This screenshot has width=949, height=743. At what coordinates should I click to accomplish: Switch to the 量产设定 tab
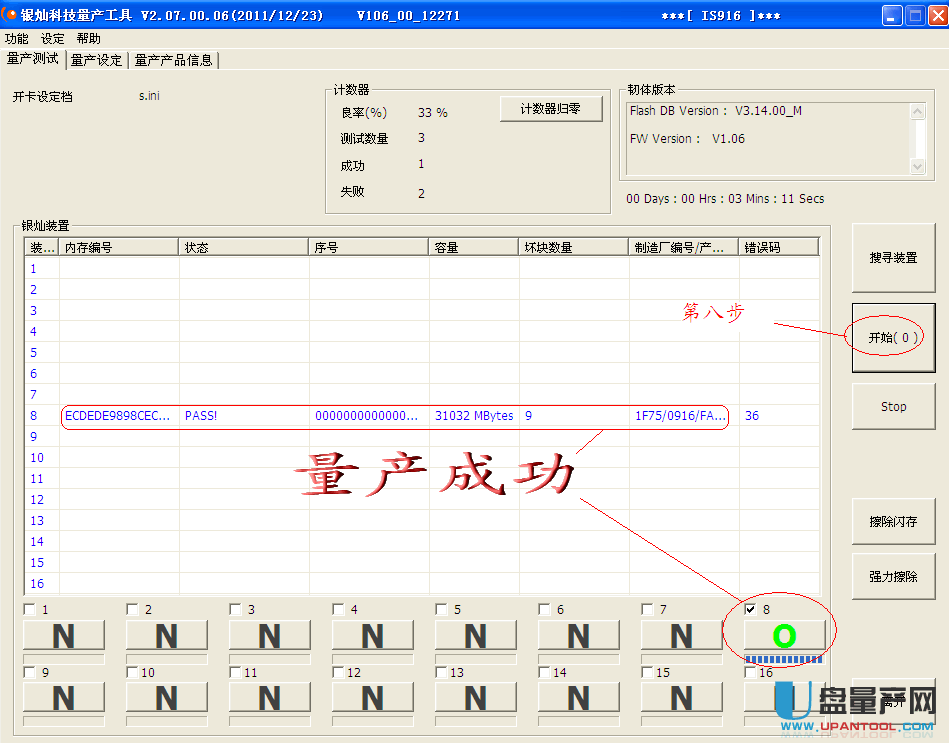96,60
